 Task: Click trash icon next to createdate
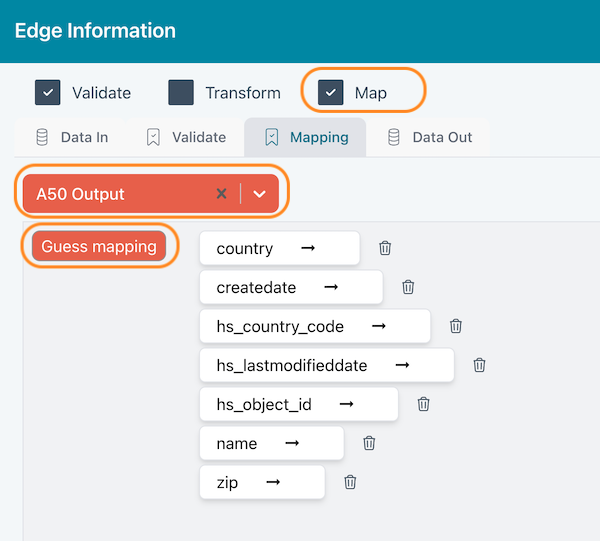coord(408,287)
